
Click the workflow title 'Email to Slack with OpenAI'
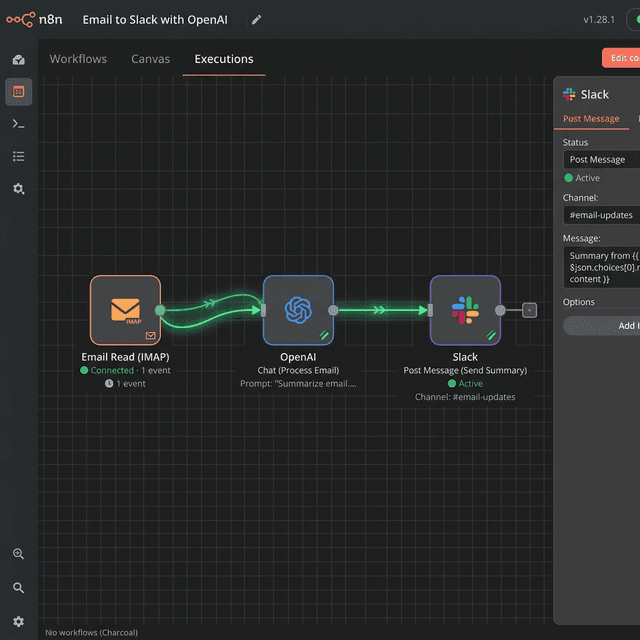pyautogui.click(x=155, y=20)
